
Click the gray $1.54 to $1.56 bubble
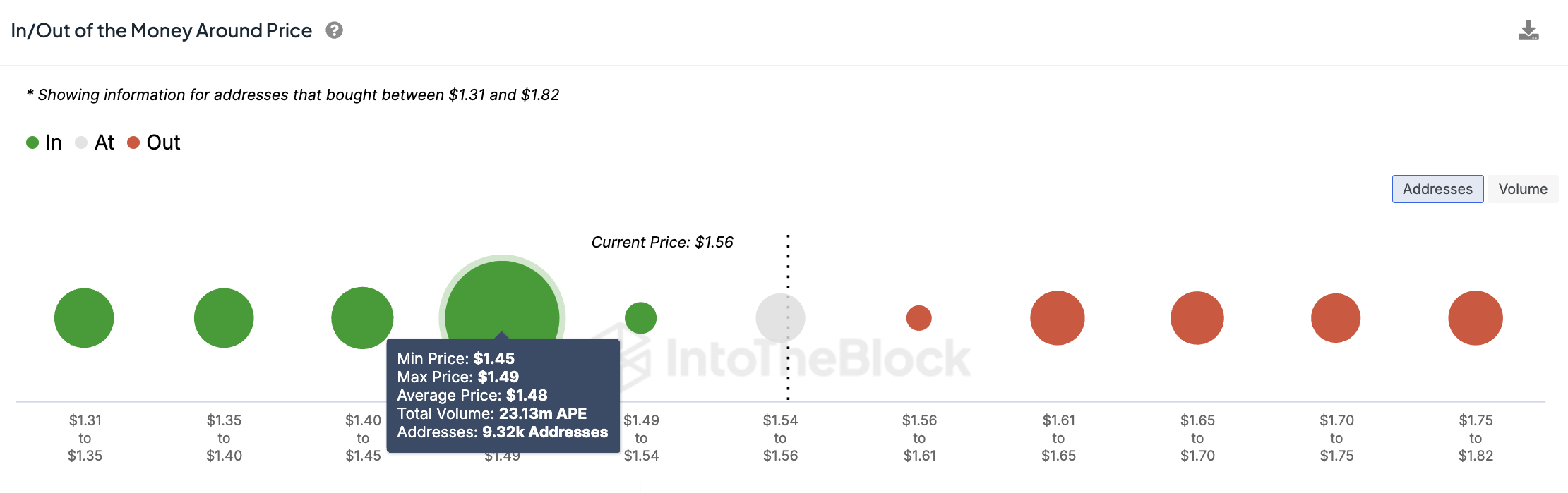point(780,318)
